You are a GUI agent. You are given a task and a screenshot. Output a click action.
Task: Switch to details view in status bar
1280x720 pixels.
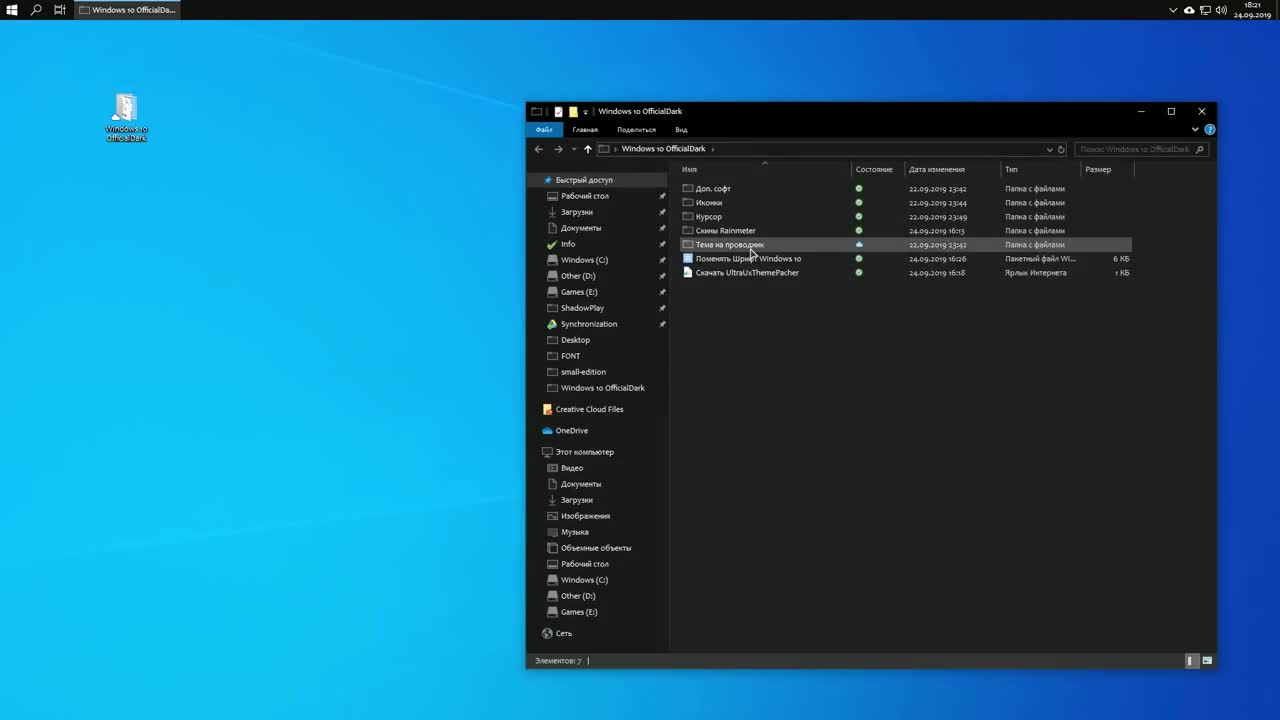click(x=1191, y=661)
